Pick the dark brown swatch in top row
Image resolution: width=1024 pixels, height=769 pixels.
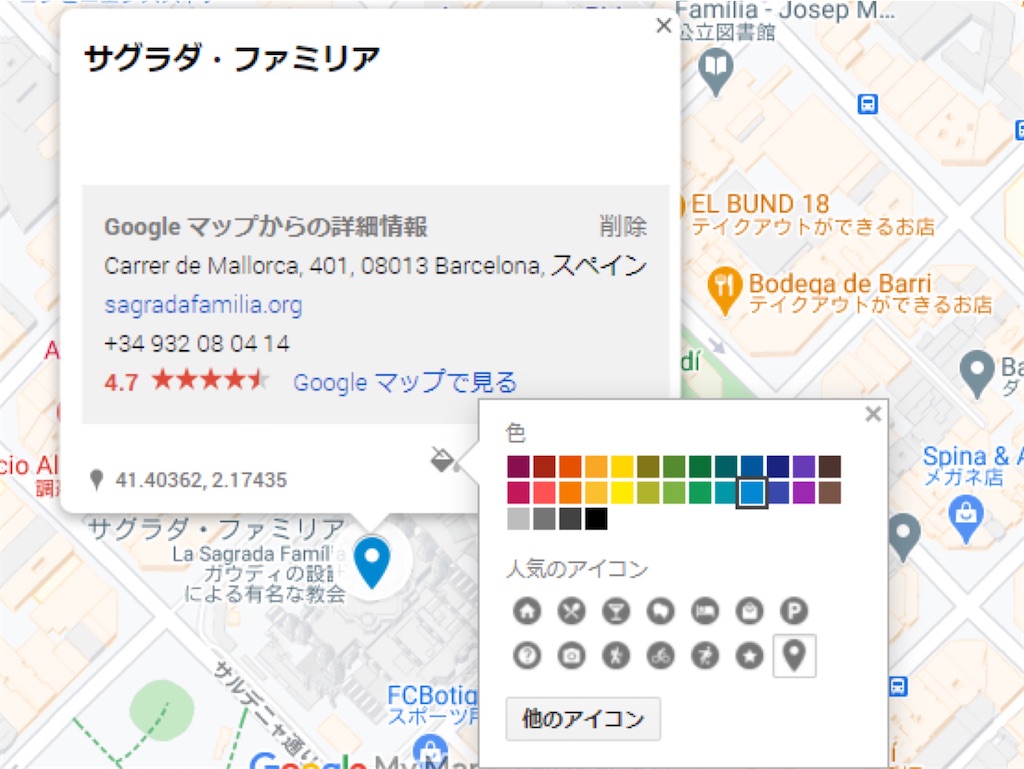829,467
